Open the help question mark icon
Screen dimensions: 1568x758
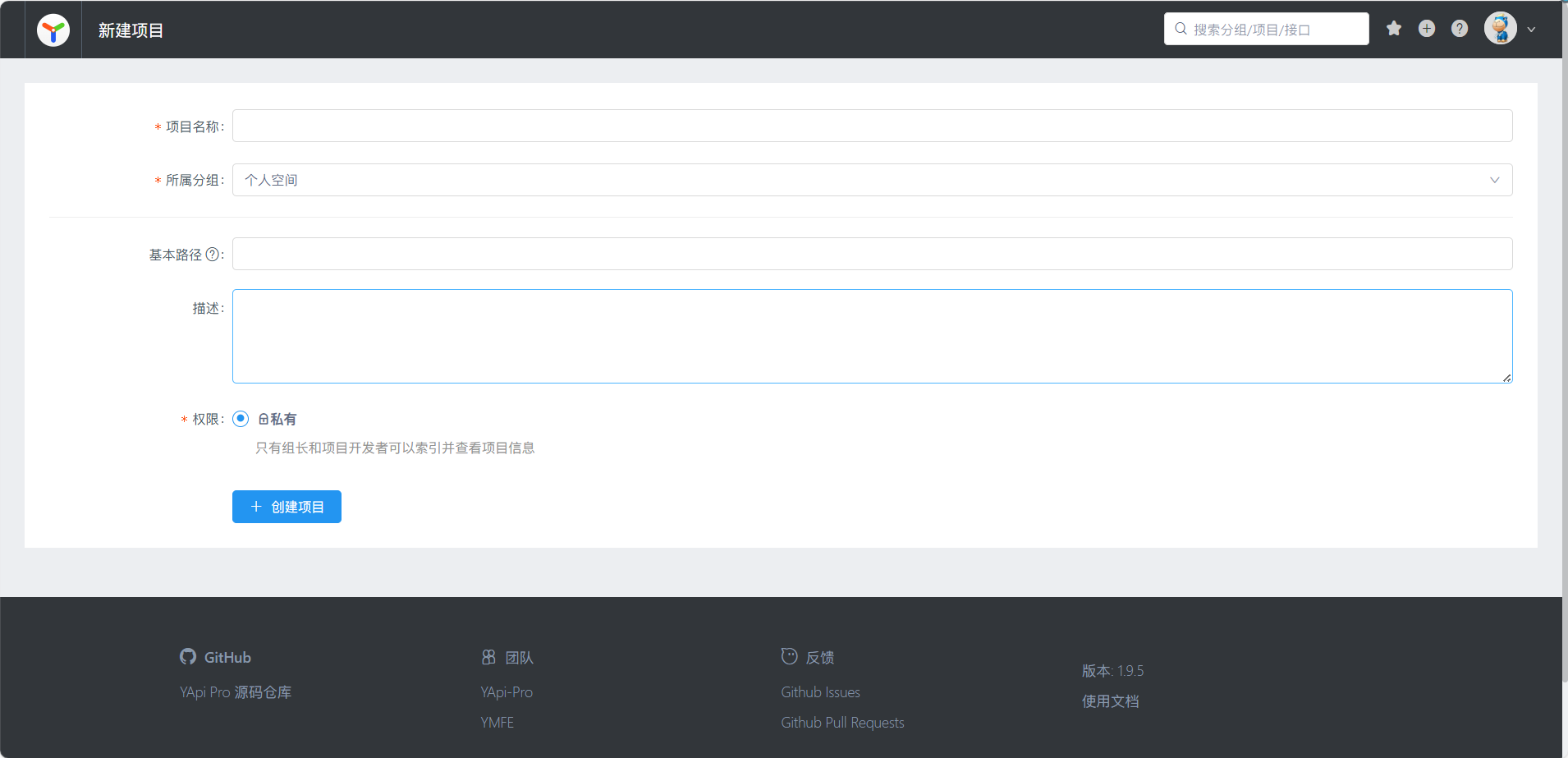pyautogui.click(x=1460, y=29)
